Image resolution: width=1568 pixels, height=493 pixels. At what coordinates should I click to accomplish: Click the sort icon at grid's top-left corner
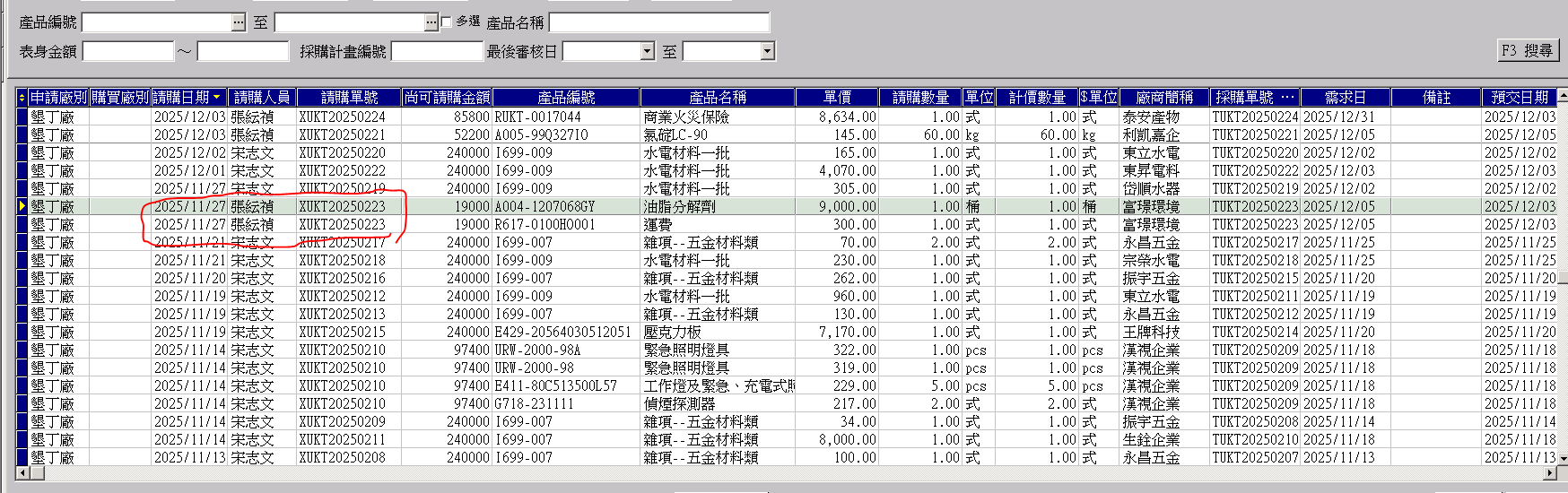click(22, 97)
